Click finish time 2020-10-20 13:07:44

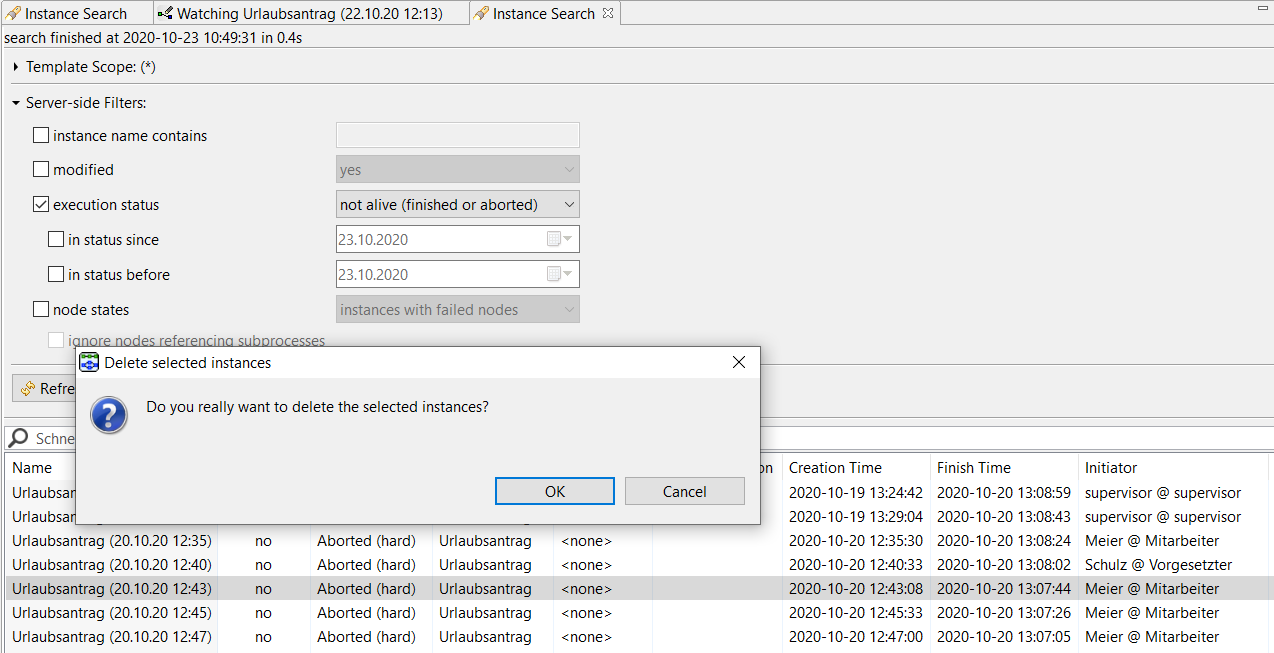pos(1004,589)
